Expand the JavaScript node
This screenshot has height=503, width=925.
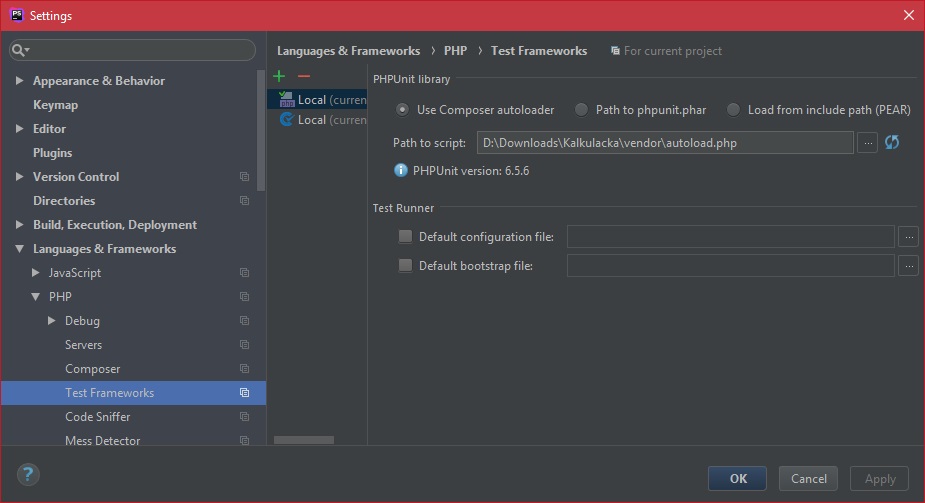(x=35, y=272)
